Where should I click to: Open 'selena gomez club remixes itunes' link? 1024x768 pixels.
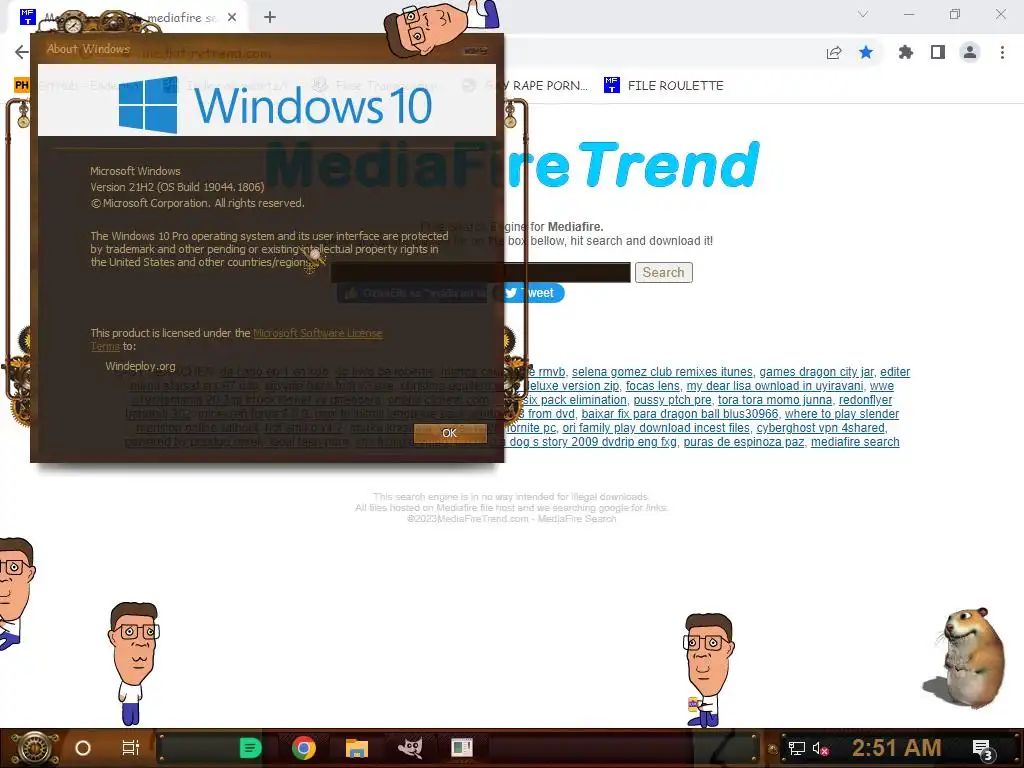click(662, 372)
